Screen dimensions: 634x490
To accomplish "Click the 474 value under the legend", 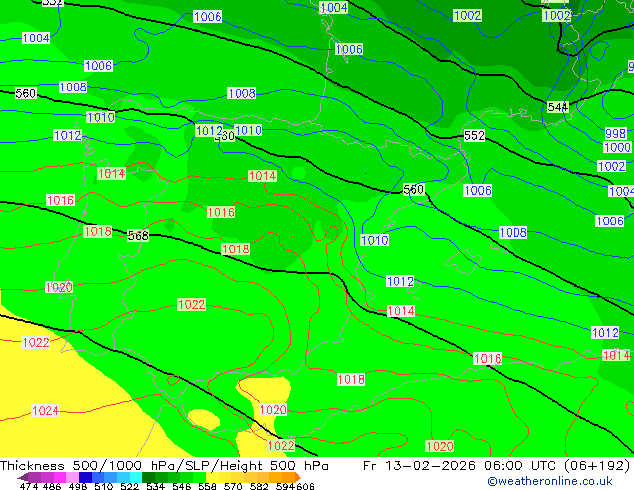I will point(29,486).
